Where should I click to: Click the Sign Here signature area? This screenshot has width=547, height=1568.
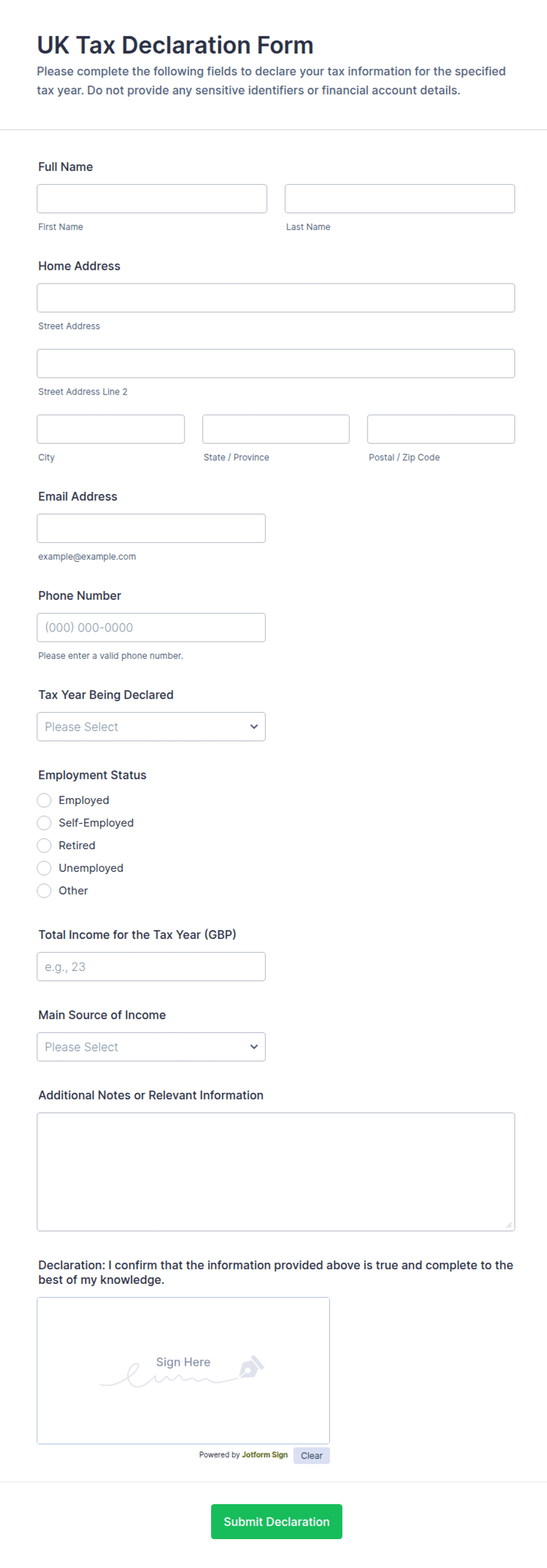point(183,1370)
